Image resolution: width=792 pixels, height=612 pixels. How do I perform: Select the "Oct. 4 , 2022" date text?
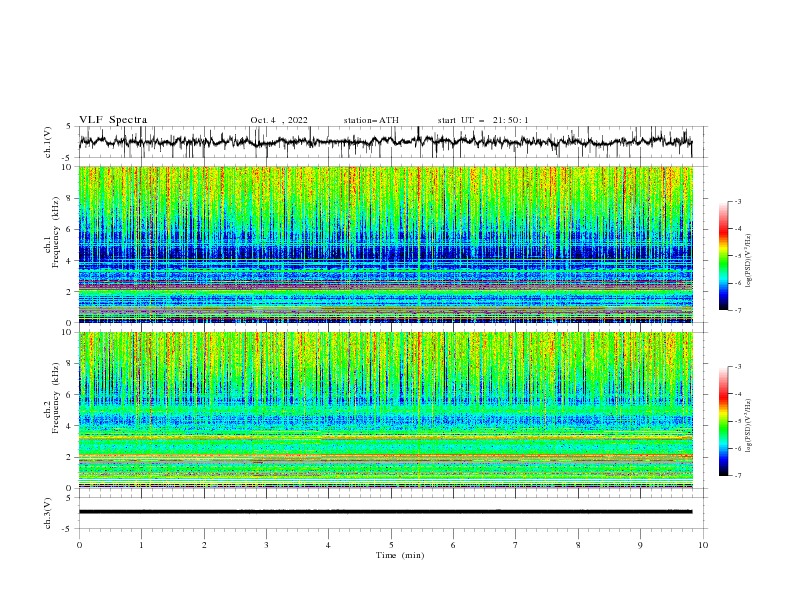point(279,120)
